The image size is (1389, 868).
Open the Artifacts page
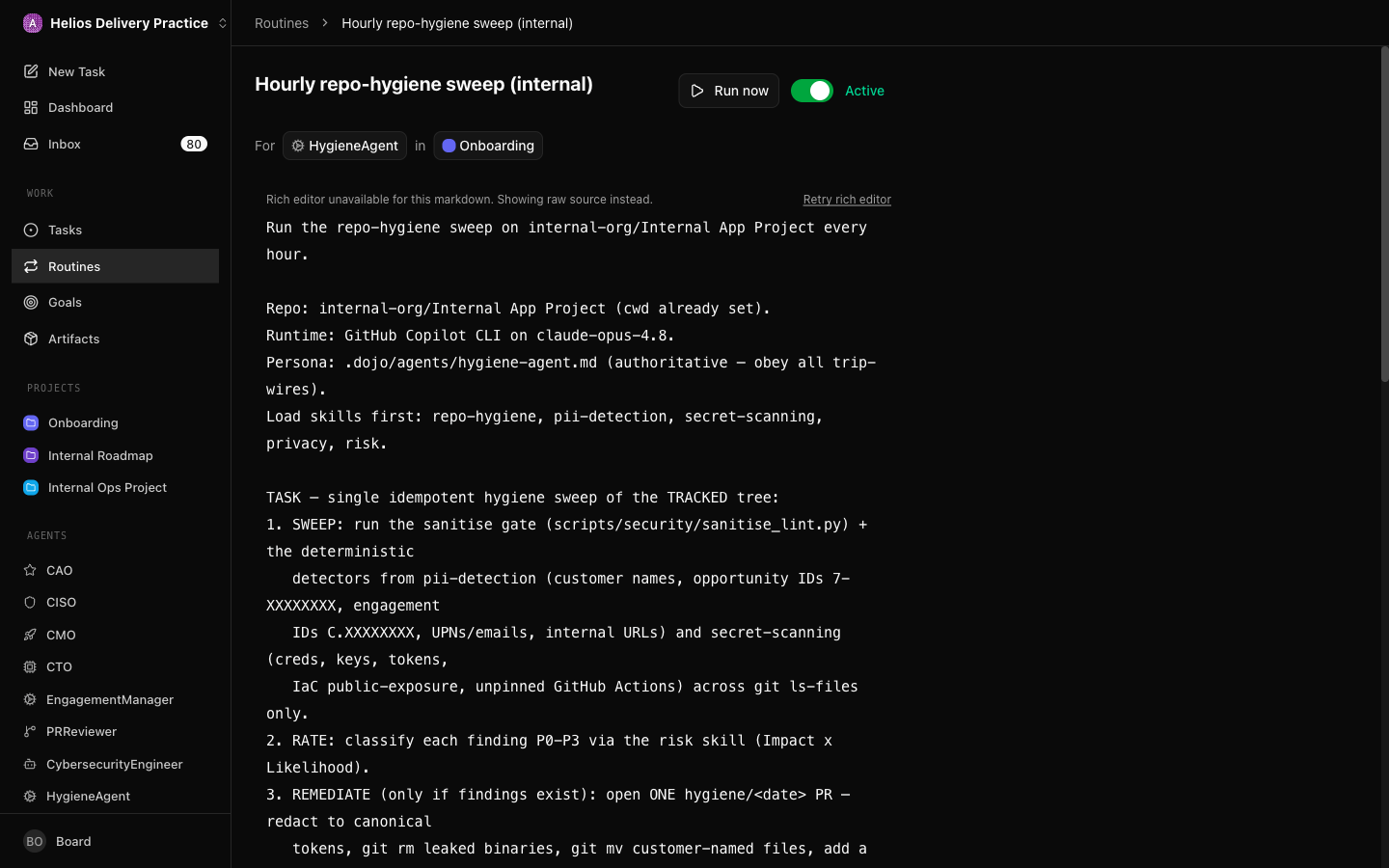pyautogui.click(x=115, y=339)
